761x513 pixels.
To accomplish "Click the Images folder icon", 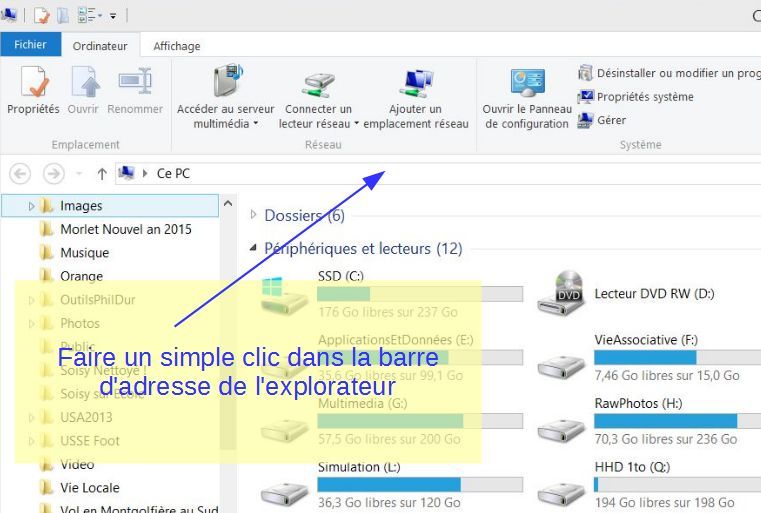I will 47,206.
